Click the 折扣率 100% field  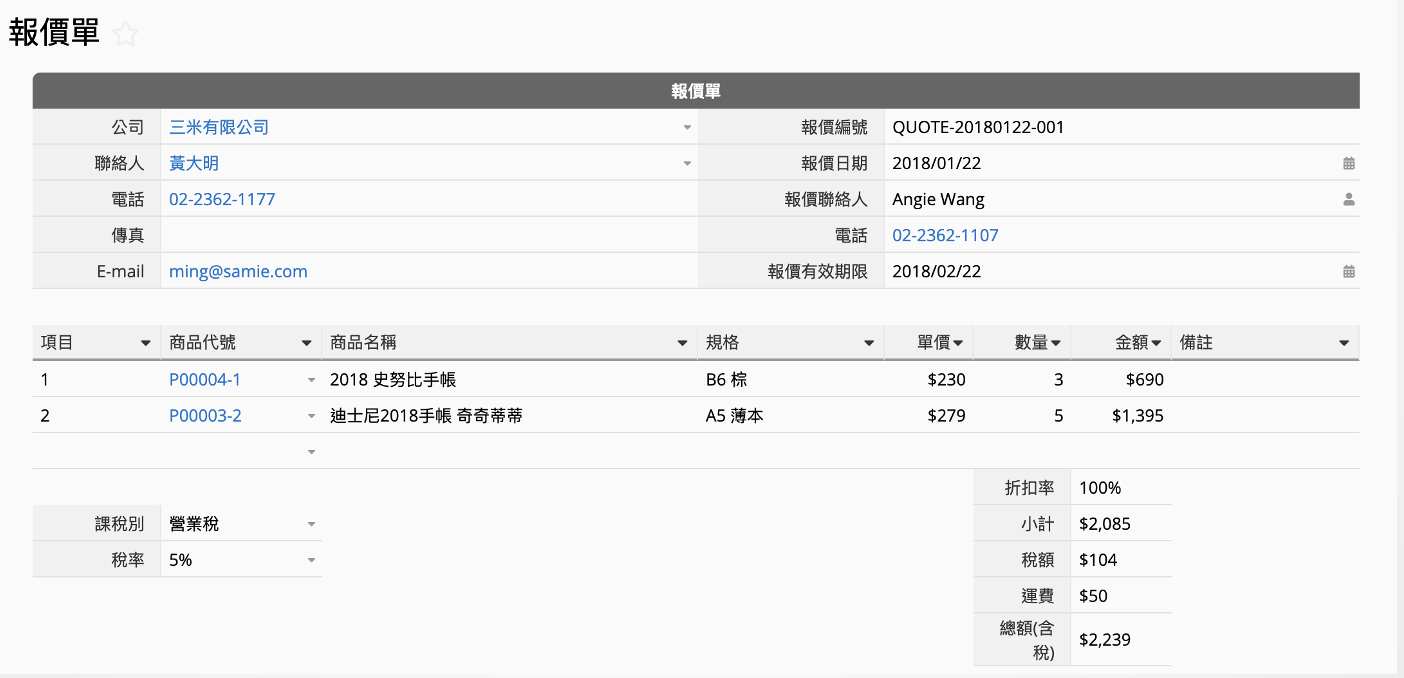pos(1120,488)
